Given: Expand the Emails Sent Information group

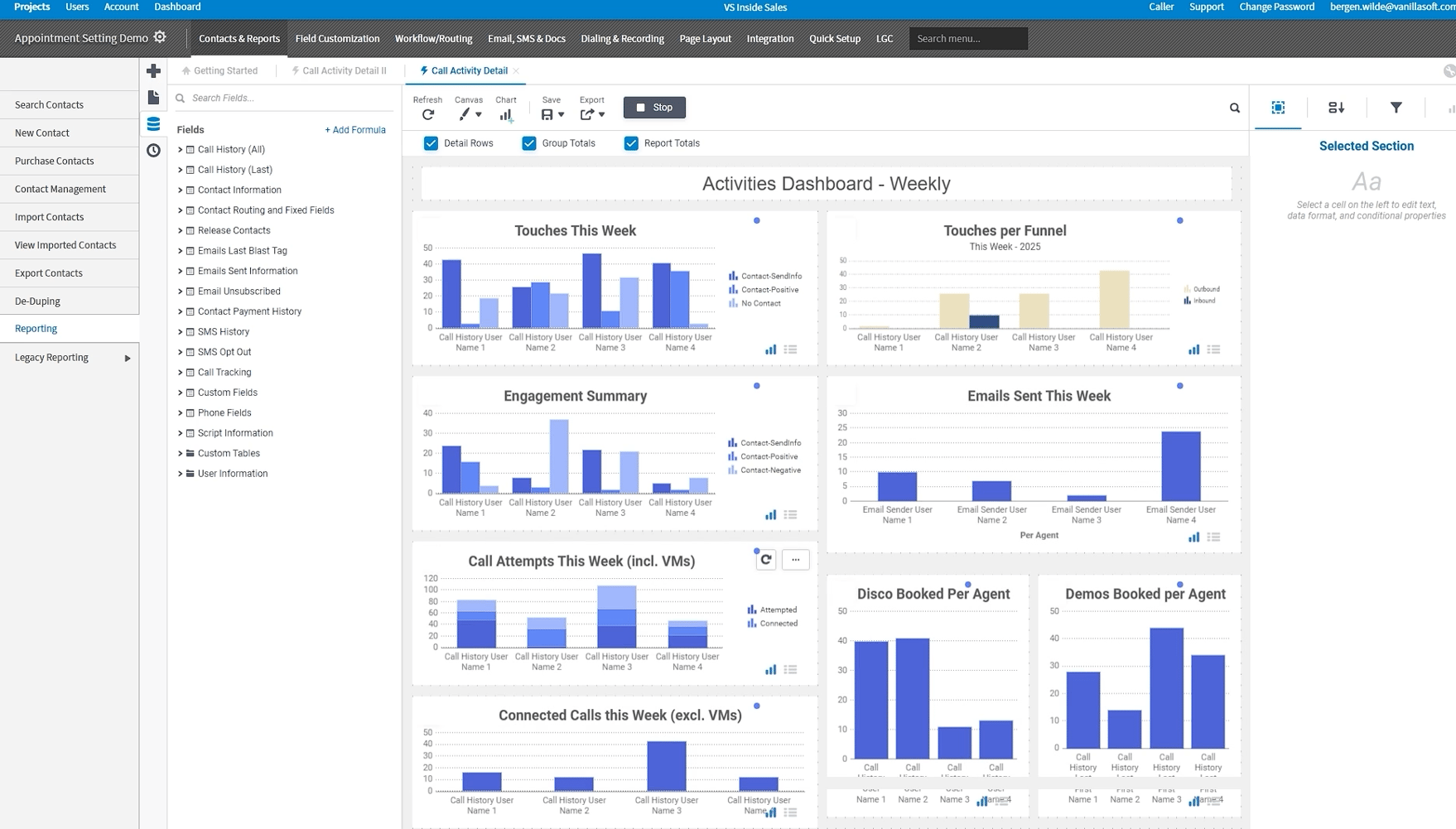Looking at the screenshot, I should click(x=180, y=271).
